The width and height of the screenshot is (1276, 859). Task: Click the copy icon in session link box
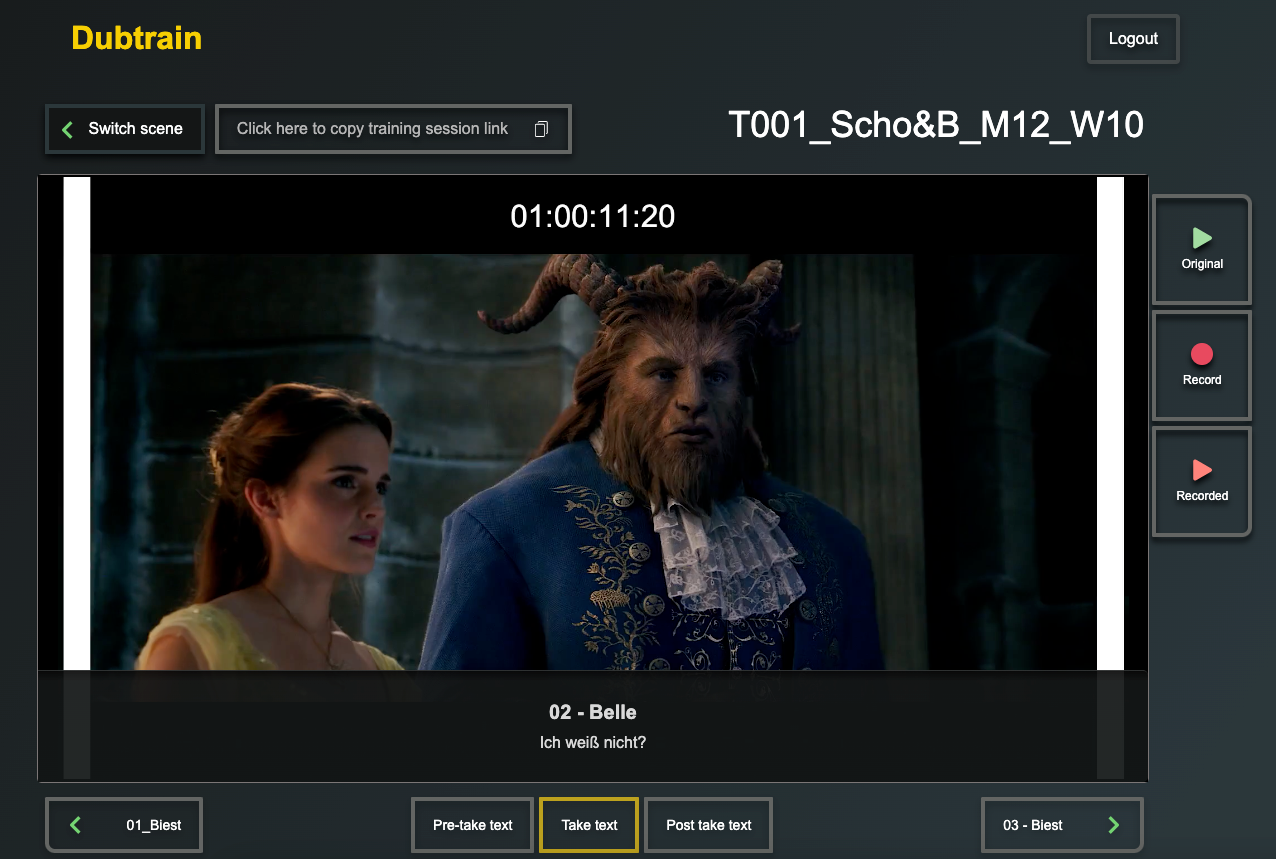(541, 129)
